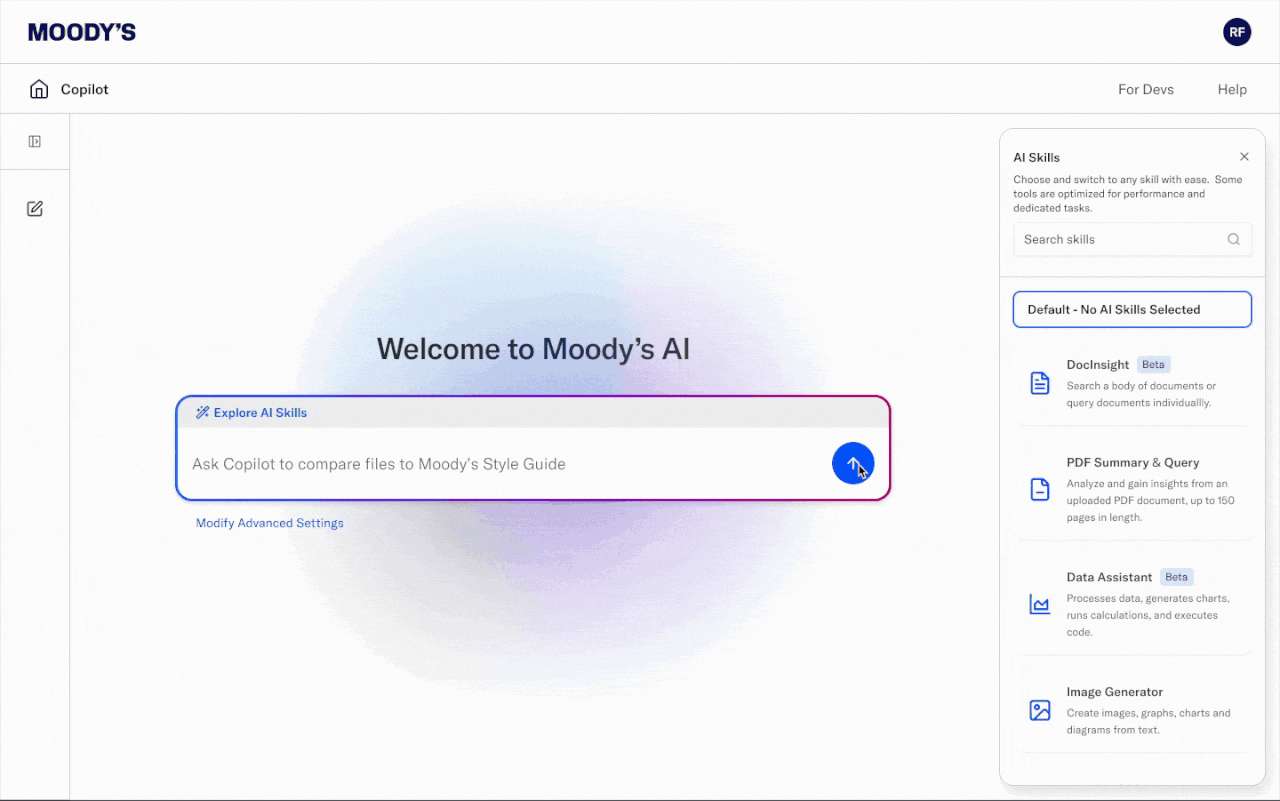Open the sidebar expand panel icon
Viewport: 1280px width, 801px height.
pyautogui.click(x=35, y=140)
